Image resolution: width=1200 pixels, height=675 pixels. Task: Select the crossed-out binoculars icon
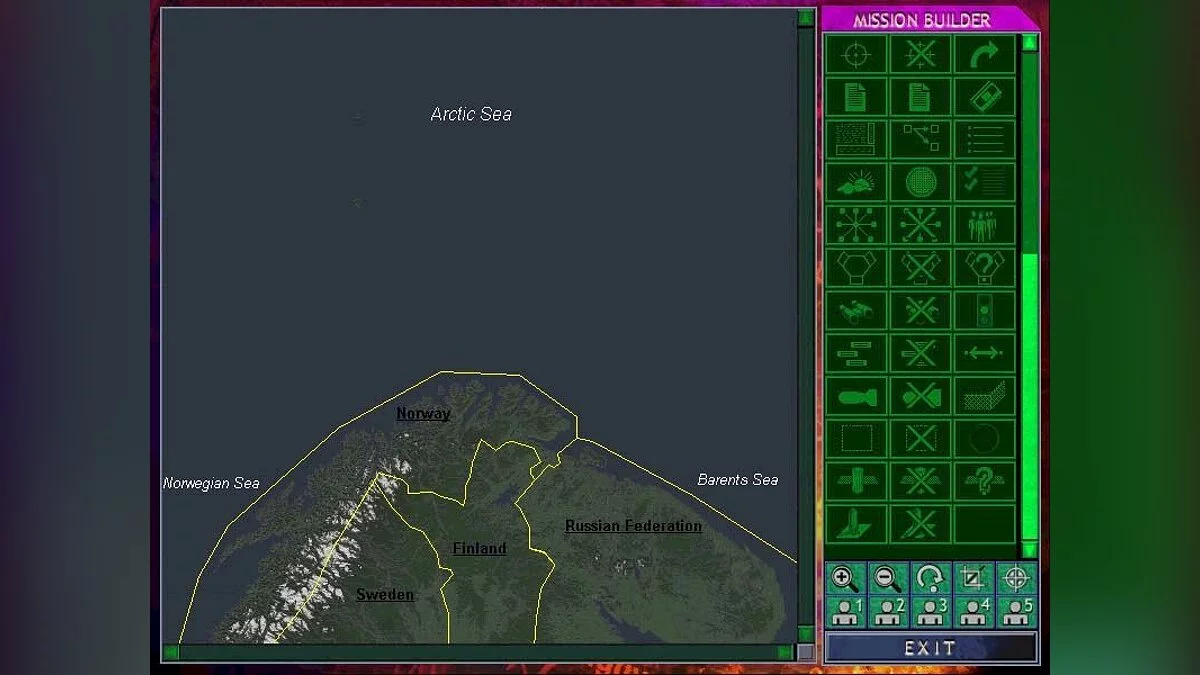click(920, 310)
